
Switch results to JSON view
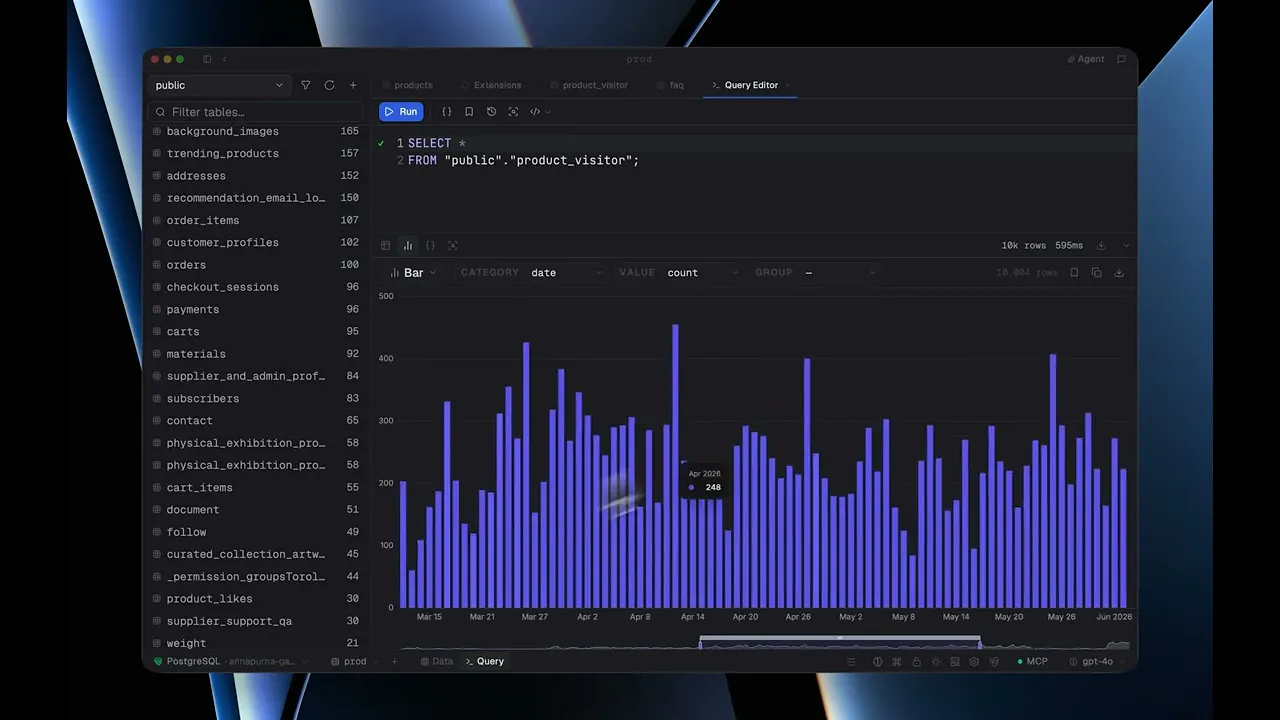click(x=430, y=245)
